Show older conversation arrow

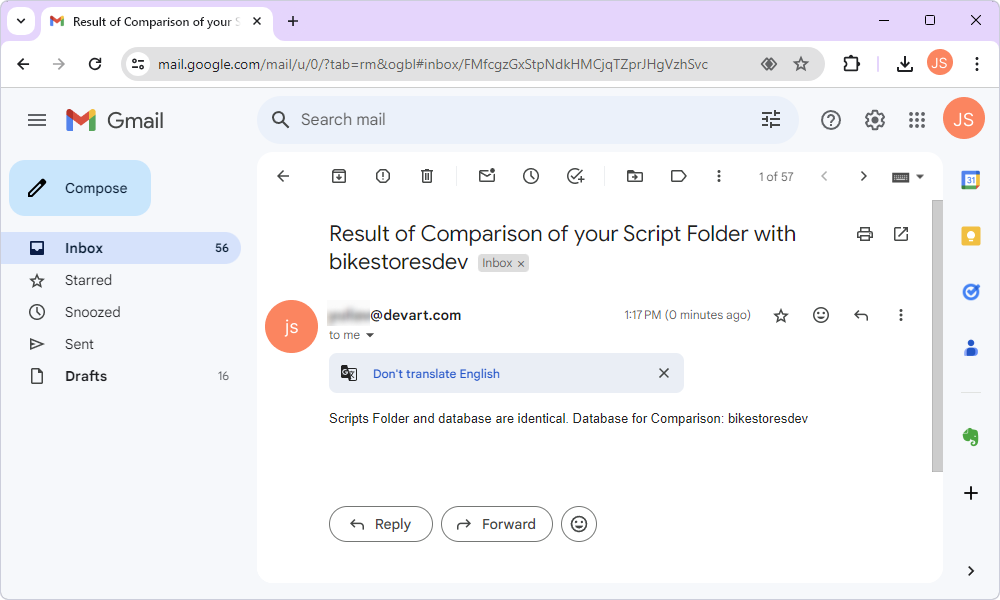pyautogui.click(x=864, y=176)
